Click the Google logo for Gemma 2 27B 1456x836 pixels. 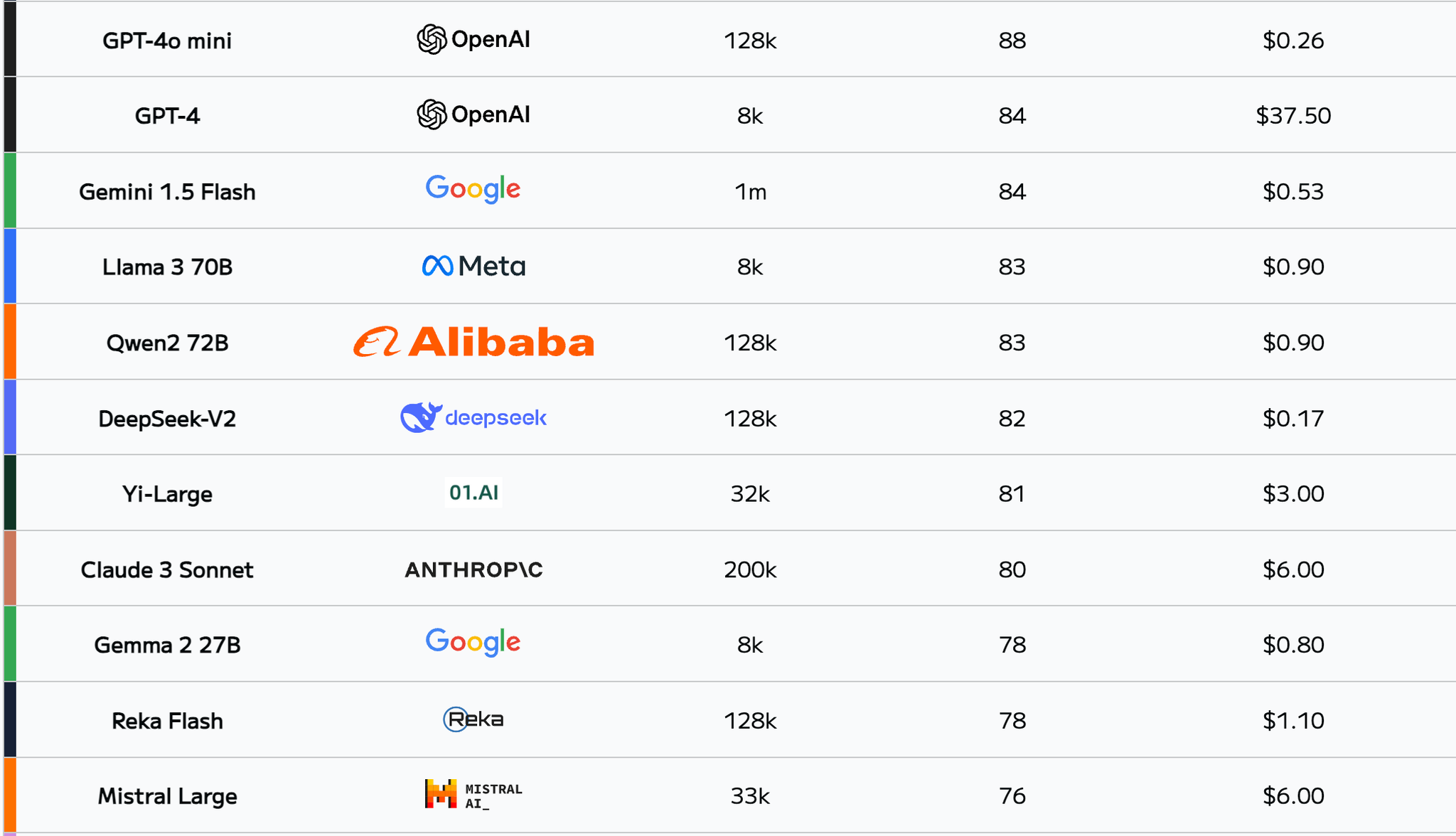473,643
